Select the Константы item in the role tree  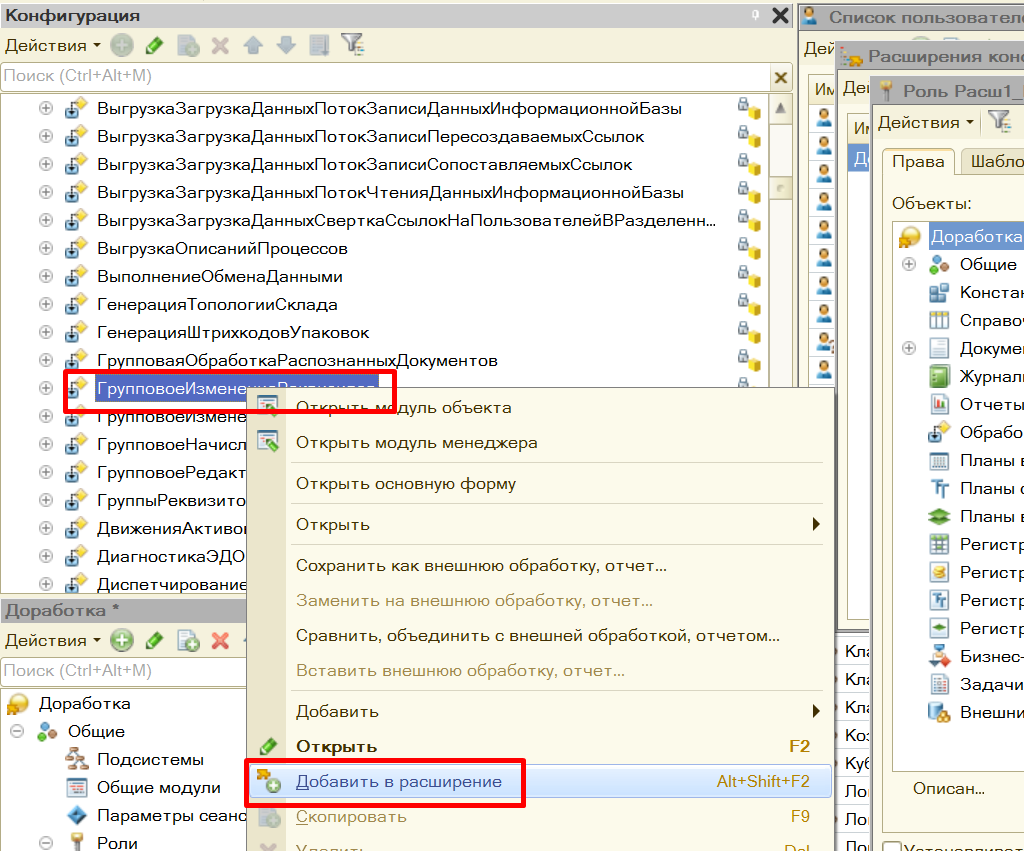point(991,293)
